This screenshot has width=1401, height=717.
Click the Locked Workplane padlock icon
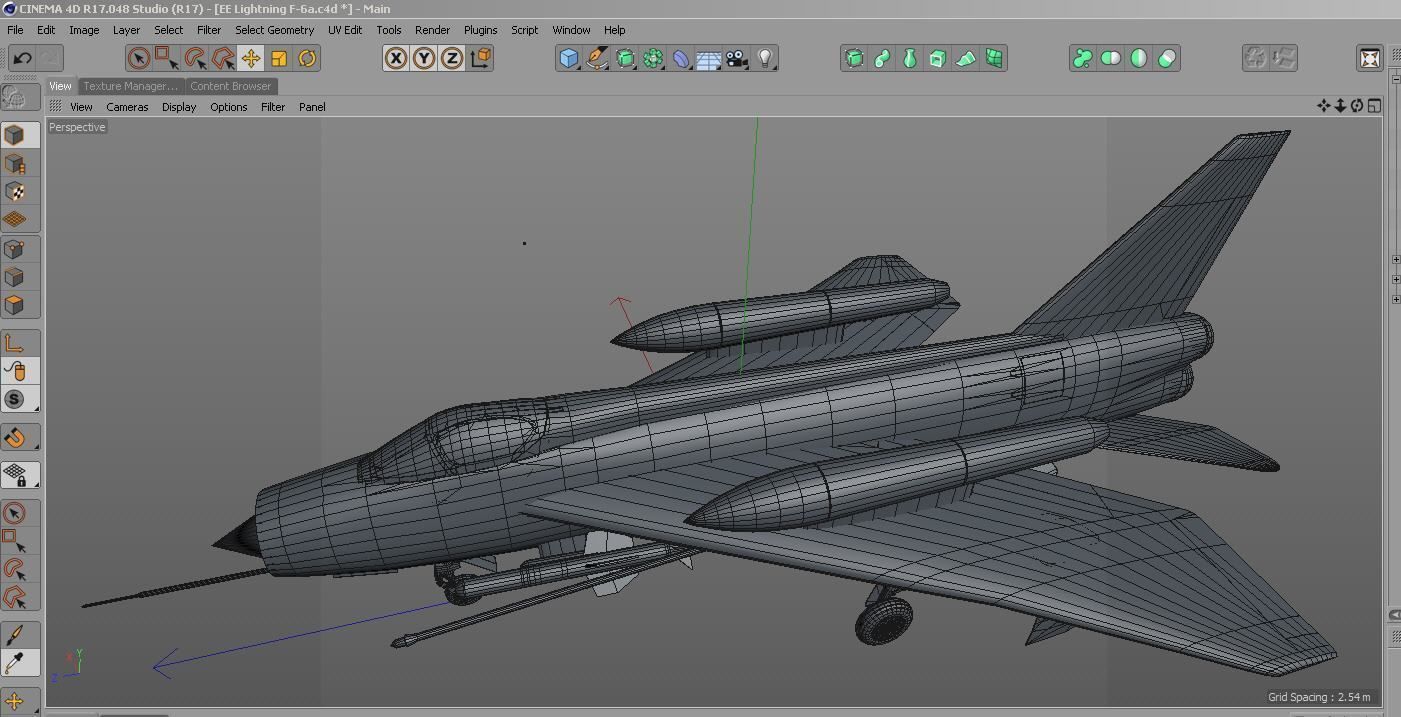15,475
